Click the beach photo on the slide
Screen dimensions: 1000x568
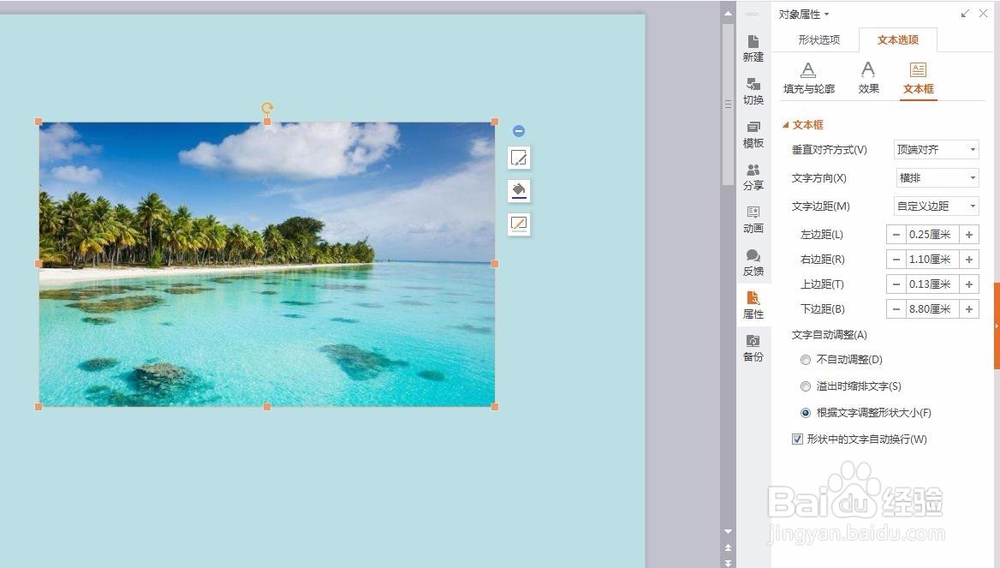coord(267,264)
